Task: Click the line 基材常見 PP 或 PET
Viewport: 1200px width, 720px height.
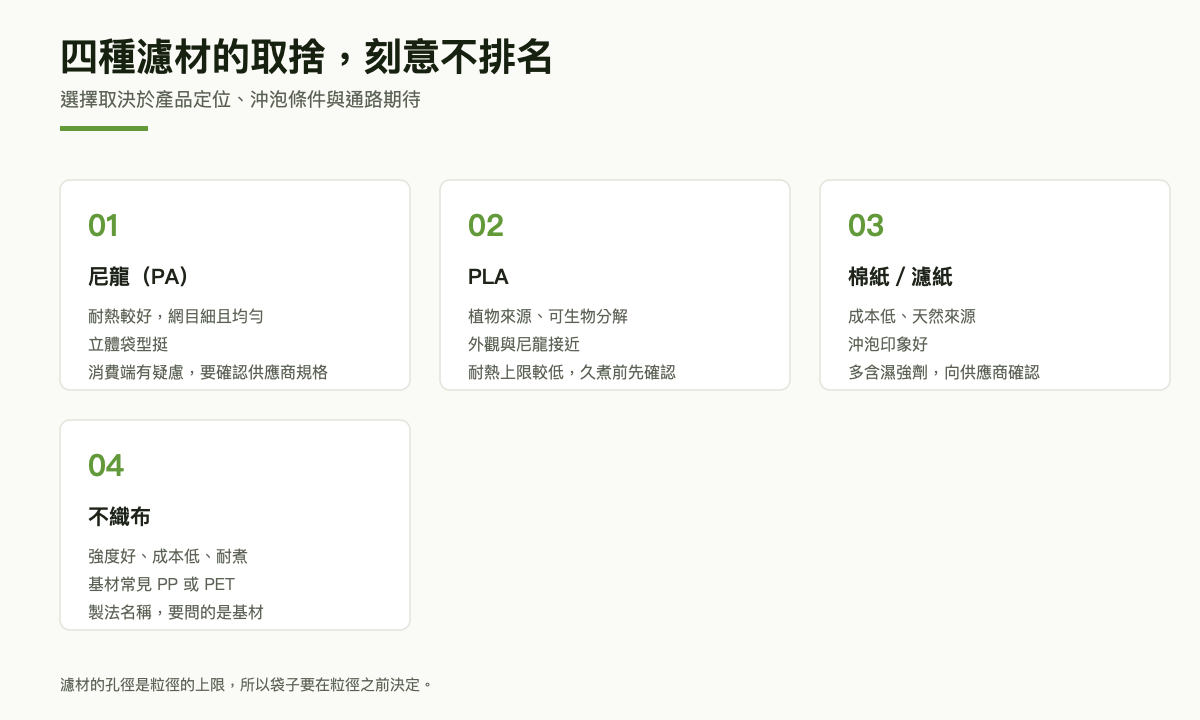Action: (x=162, y=584)
